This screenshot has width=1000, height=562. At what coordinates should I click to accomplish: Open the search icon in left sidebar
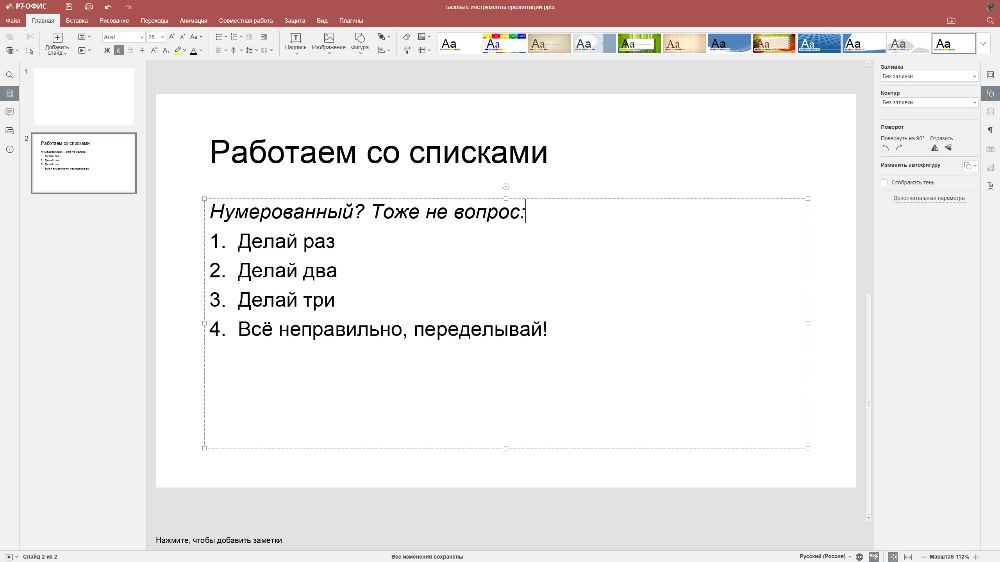tap(9, 75)
